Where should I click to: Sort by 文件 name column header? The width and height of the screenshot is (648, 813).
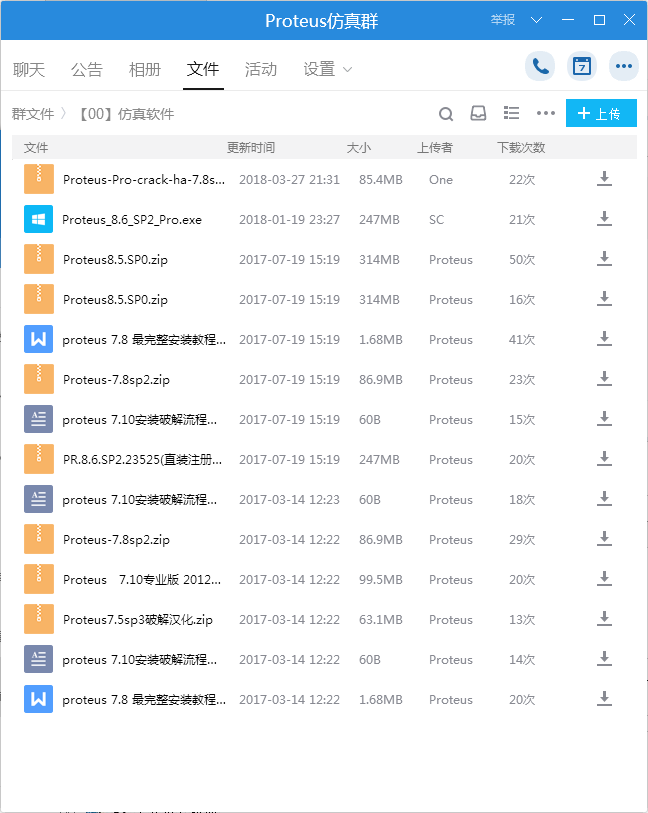36,148
